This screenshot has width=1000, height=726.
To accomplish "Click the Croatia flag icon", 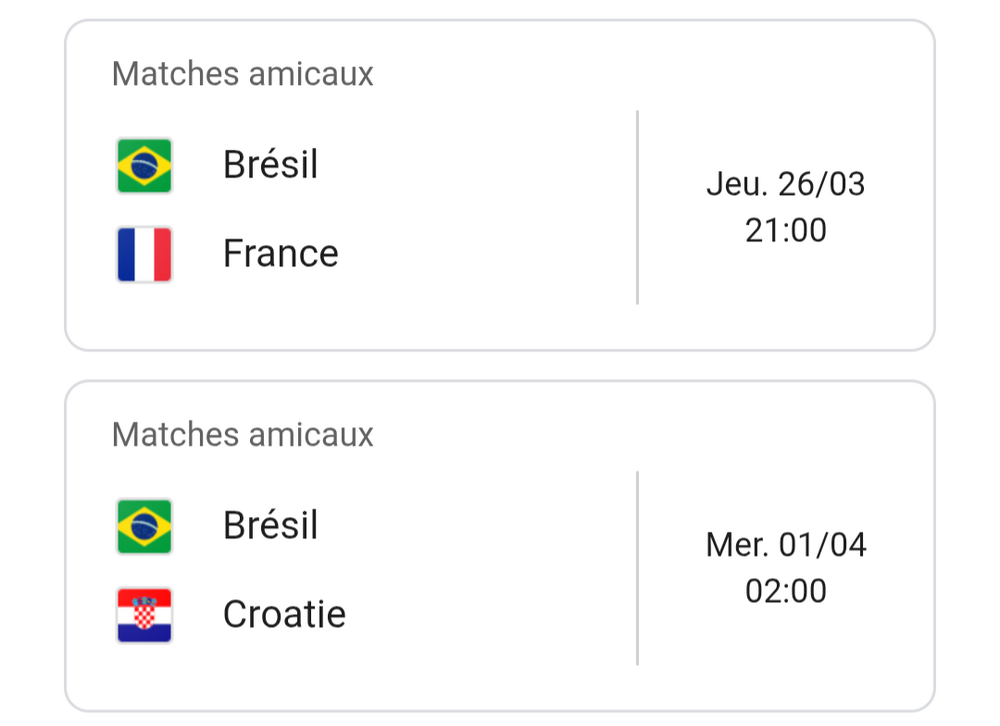I will click(x=144, y=614).
